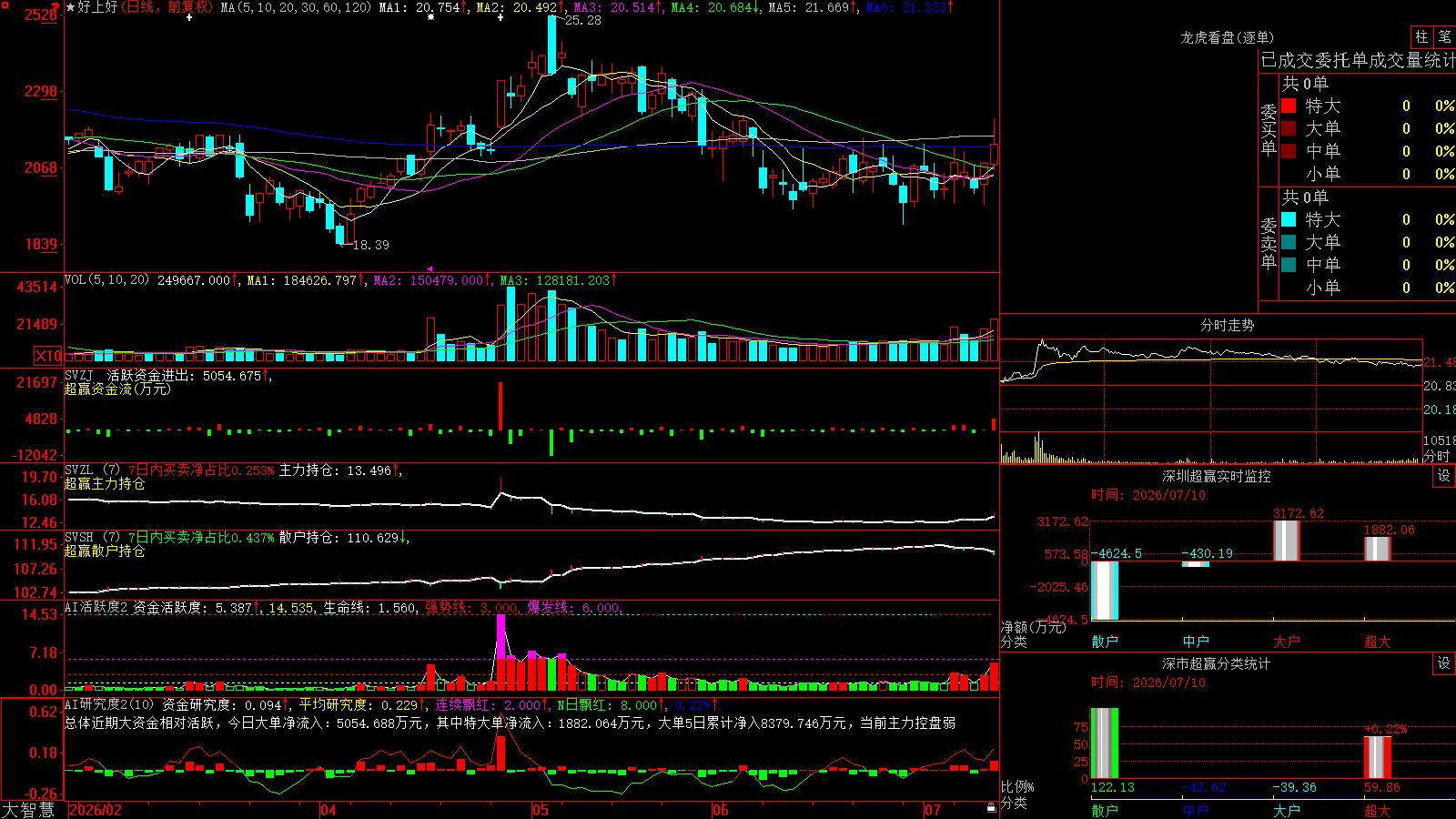
Task: Click the 7日内买卖净占比0.253% label
Action: click(201, 470)
